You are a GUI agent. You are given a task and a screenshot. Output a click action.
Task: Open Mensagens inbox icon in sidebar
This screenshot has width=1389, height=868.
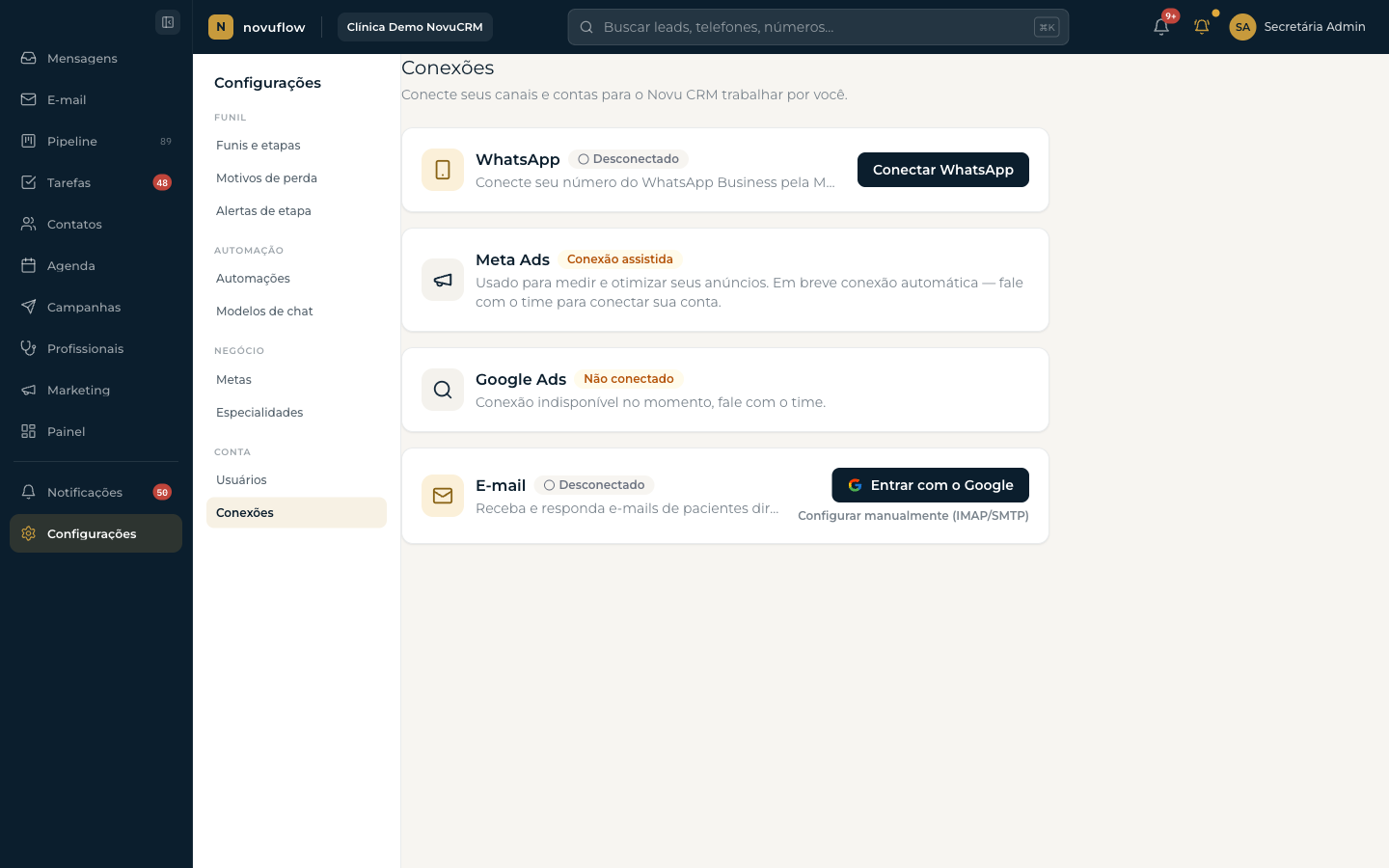(29, 58)
